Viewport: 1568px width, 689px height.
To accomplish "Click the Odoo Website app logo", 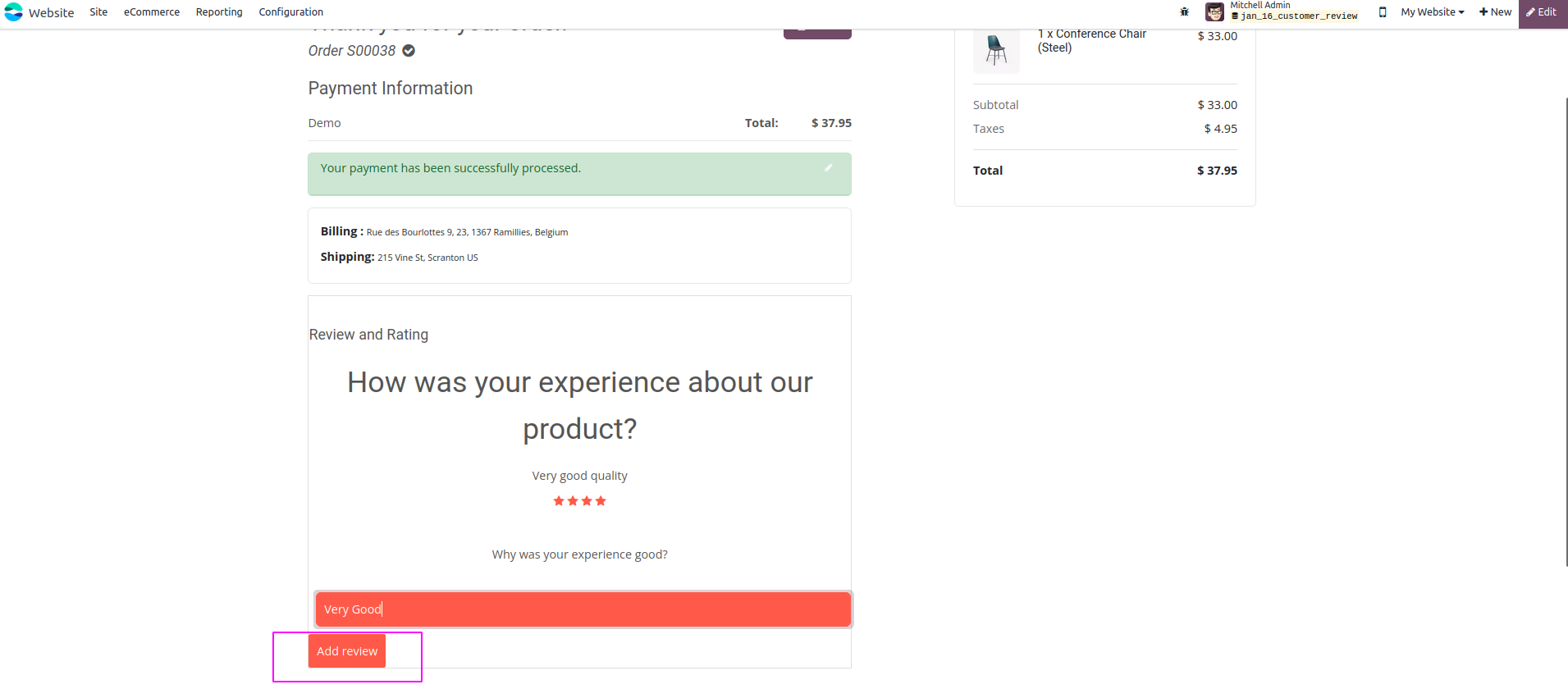I will 14,12.
